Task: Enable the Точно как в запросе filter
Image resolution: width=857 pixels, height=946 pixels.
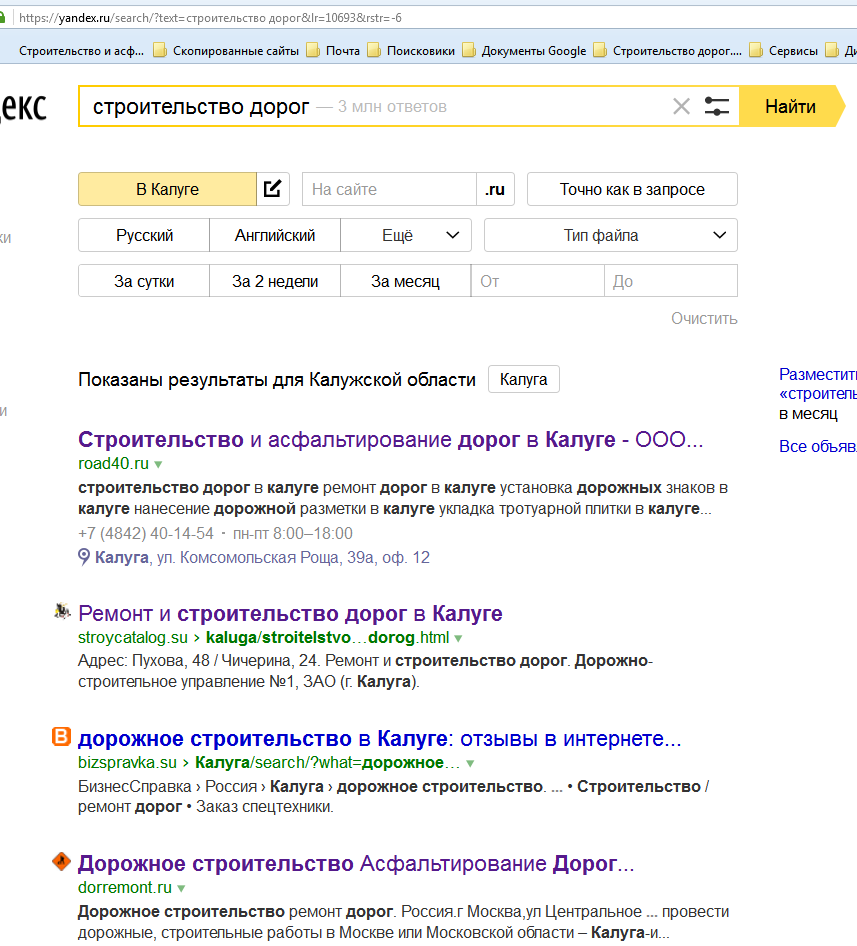Action: (632, 189)
